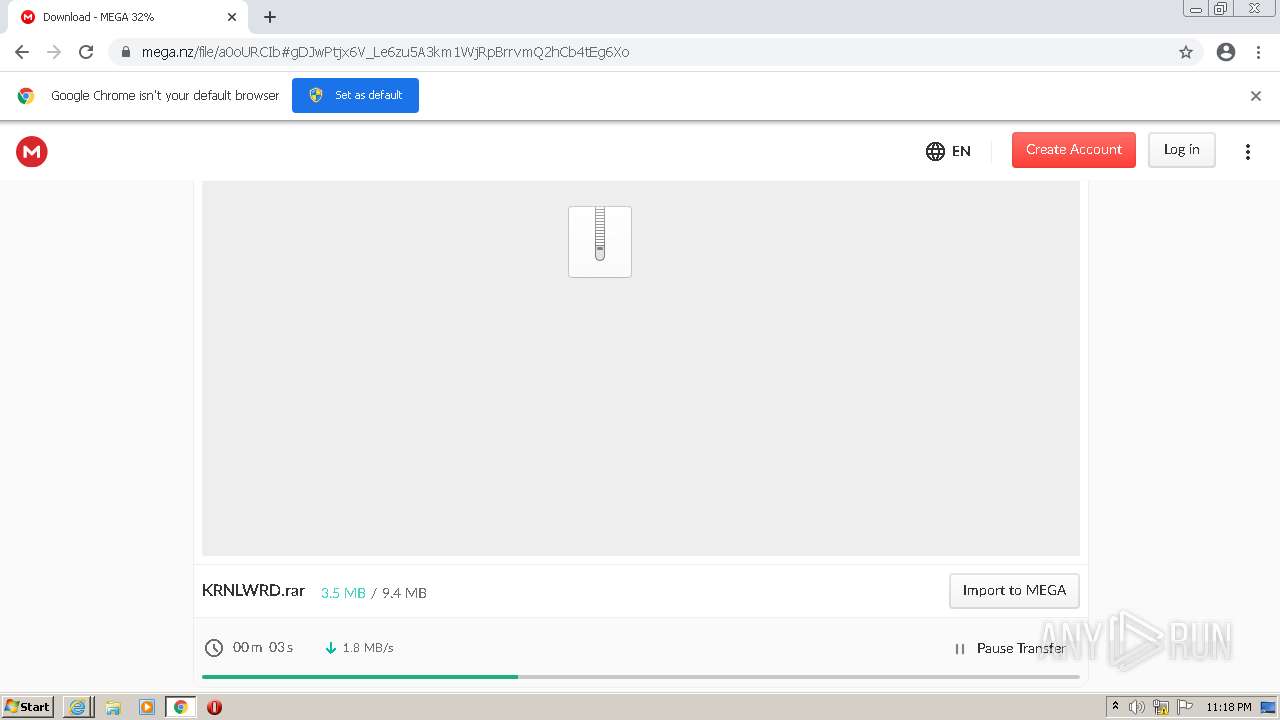Go forward in Chrome

click(54, 52)
